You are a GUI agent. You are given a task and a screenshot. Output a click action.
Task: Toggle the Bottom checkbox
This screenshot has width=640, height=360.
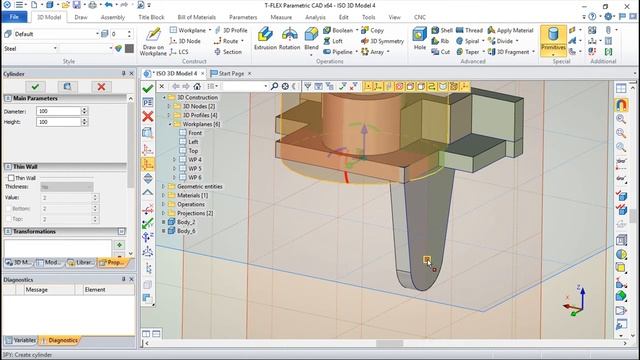tap(8, 209)
